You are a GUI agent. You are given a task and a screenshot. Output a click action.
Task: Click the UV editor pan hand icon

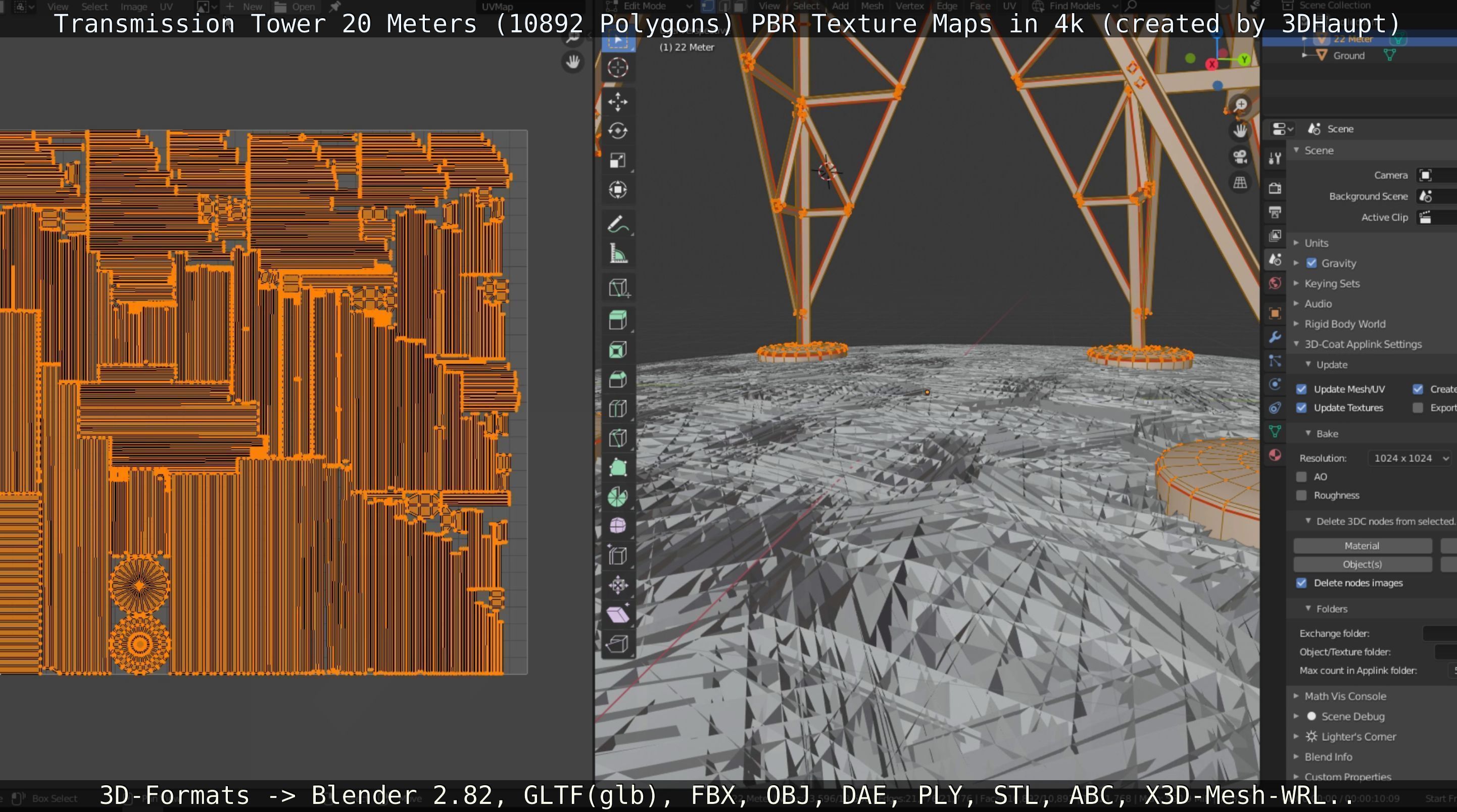pyautogui.click(x=573, y=61)
